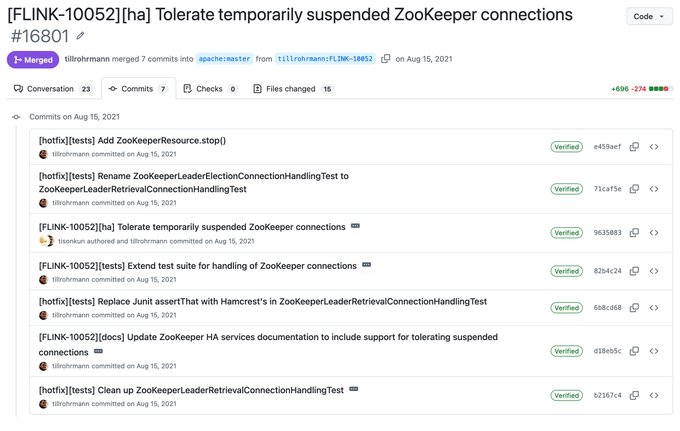Expand description of Tolerate temporarily suspended commit
The width and height of the screenshot is (680, 431).
[355, 226]
